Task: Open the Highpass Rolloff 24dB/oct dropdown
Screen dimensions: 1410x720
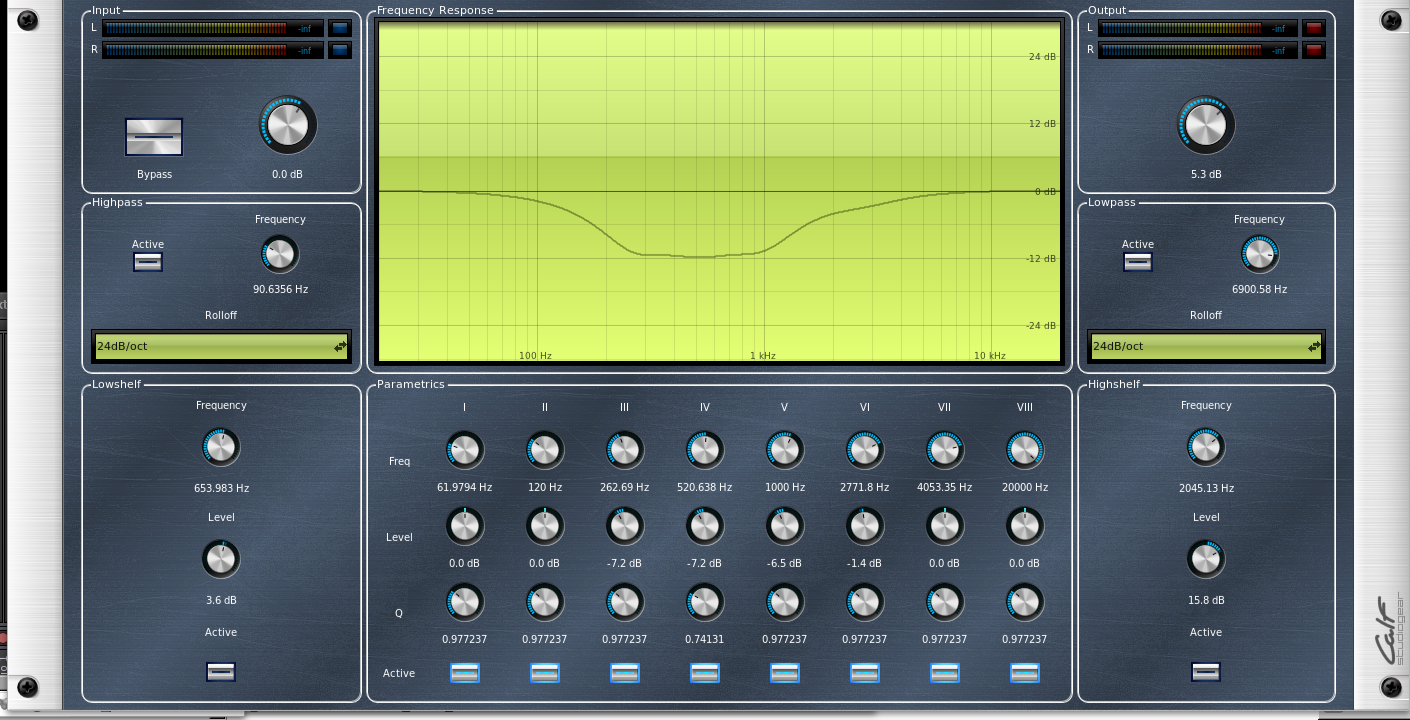Action: pyautogui.click(x=221, y=347)
